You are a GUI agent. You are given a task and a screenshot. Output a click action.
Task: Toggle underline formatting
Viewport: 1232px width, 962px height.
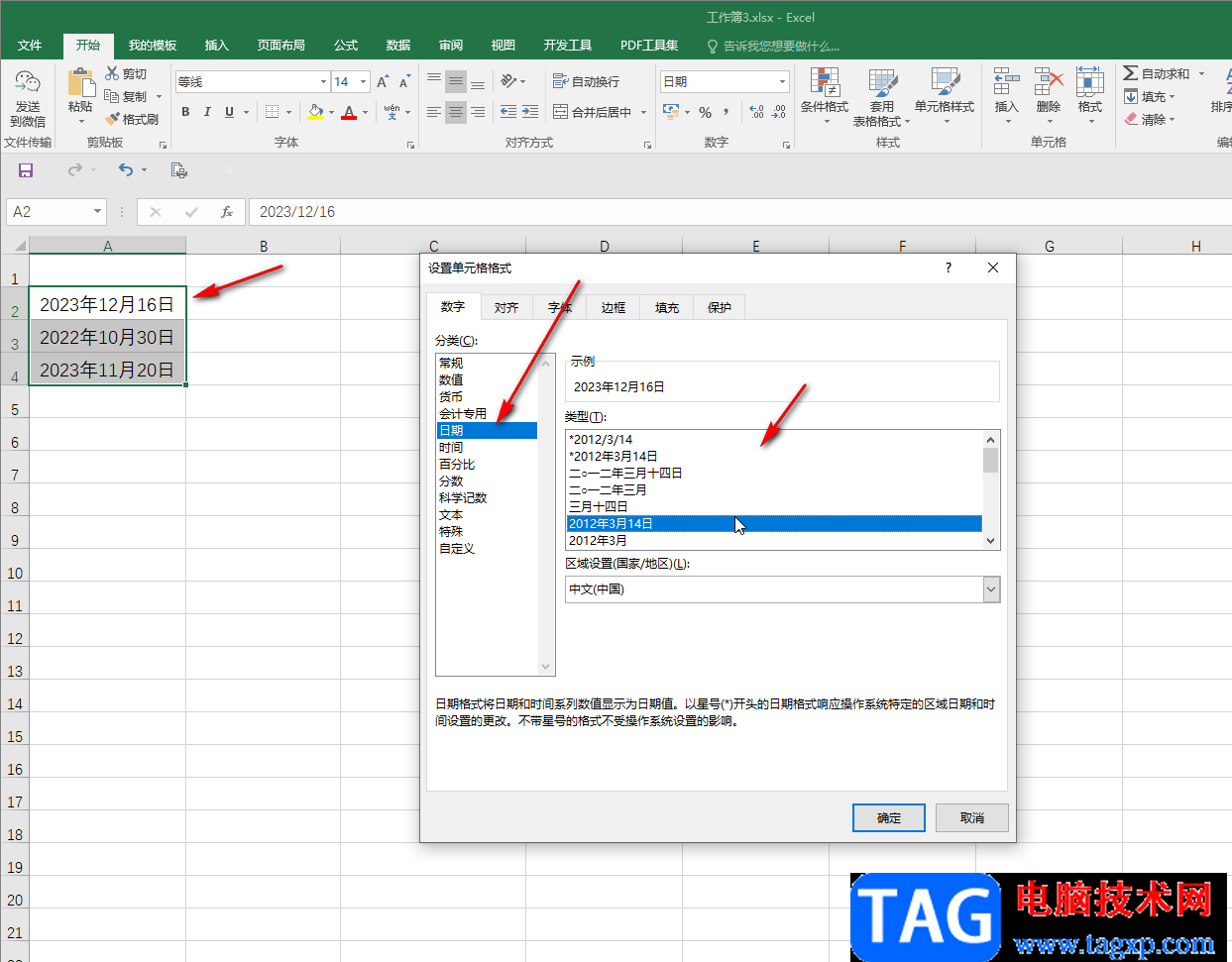click(229, 112)
